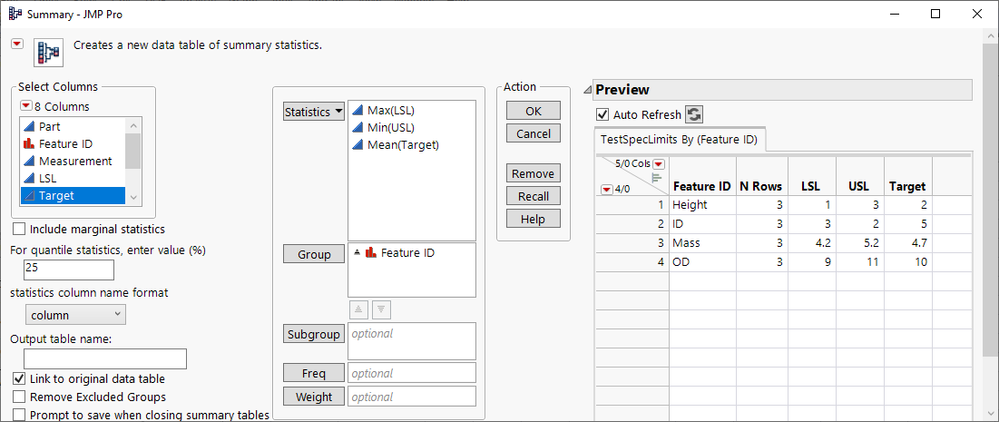Click the top-left red triangle options menu
The height and width of the screenshot is (422, 999).
pos(16,44)
